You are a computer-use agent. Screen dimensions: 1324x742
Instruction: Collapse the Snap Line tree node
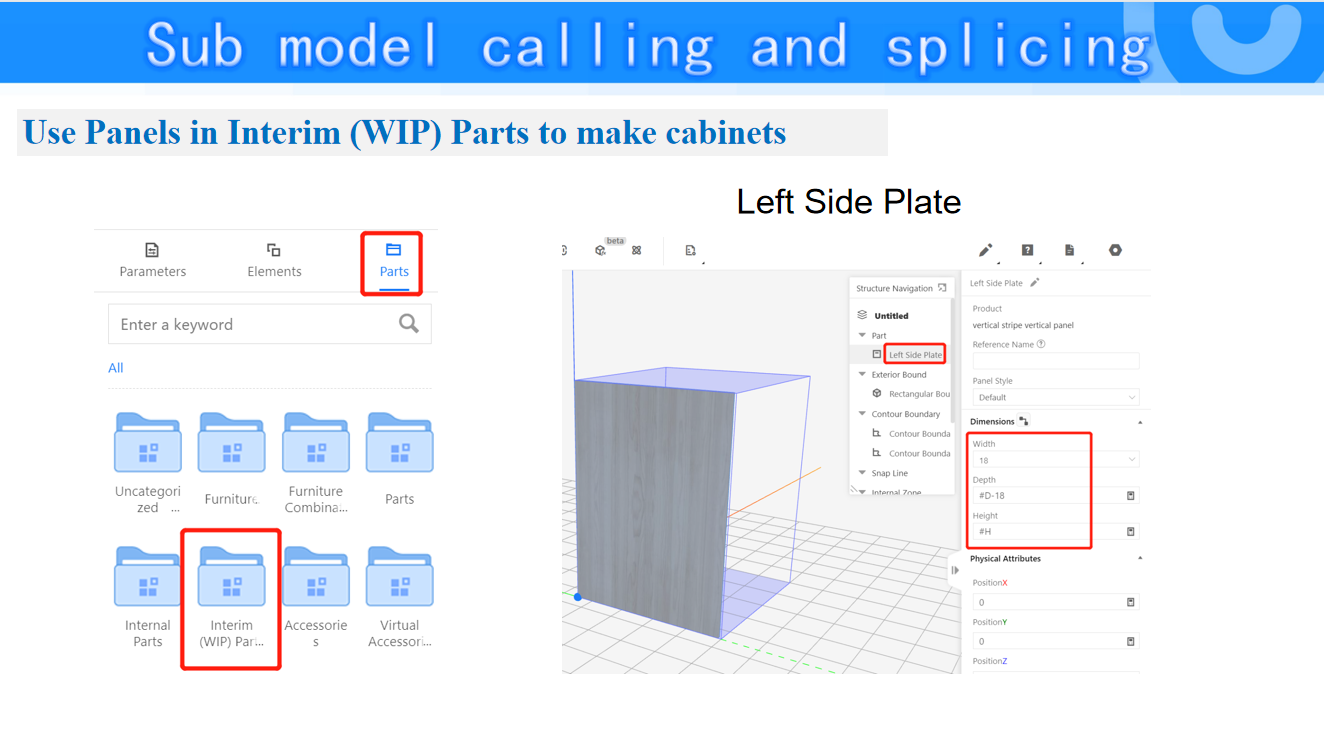(862, 473)
